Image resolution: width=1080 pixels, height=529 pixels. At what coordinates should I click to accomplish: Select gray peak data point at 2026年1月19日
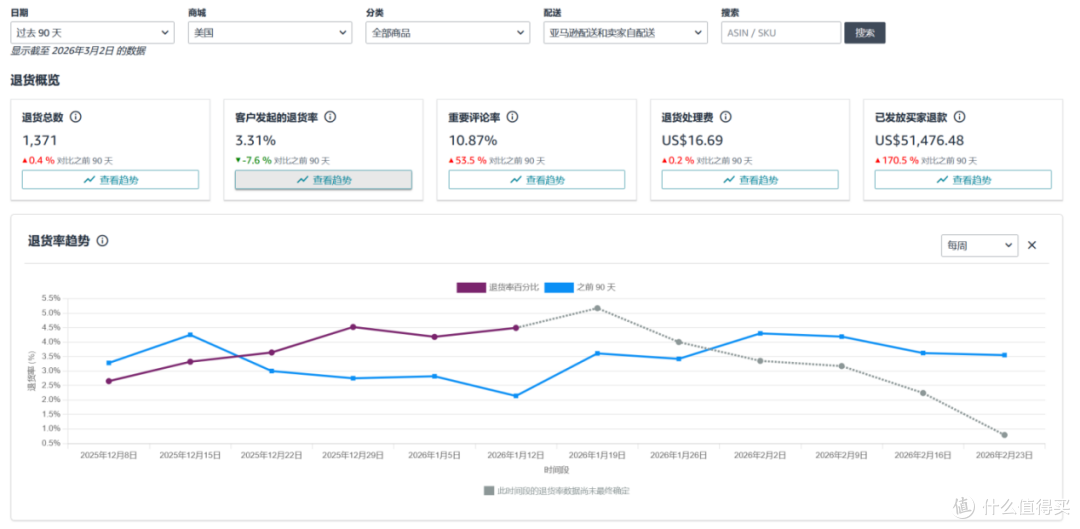click(x=597, y=308)
